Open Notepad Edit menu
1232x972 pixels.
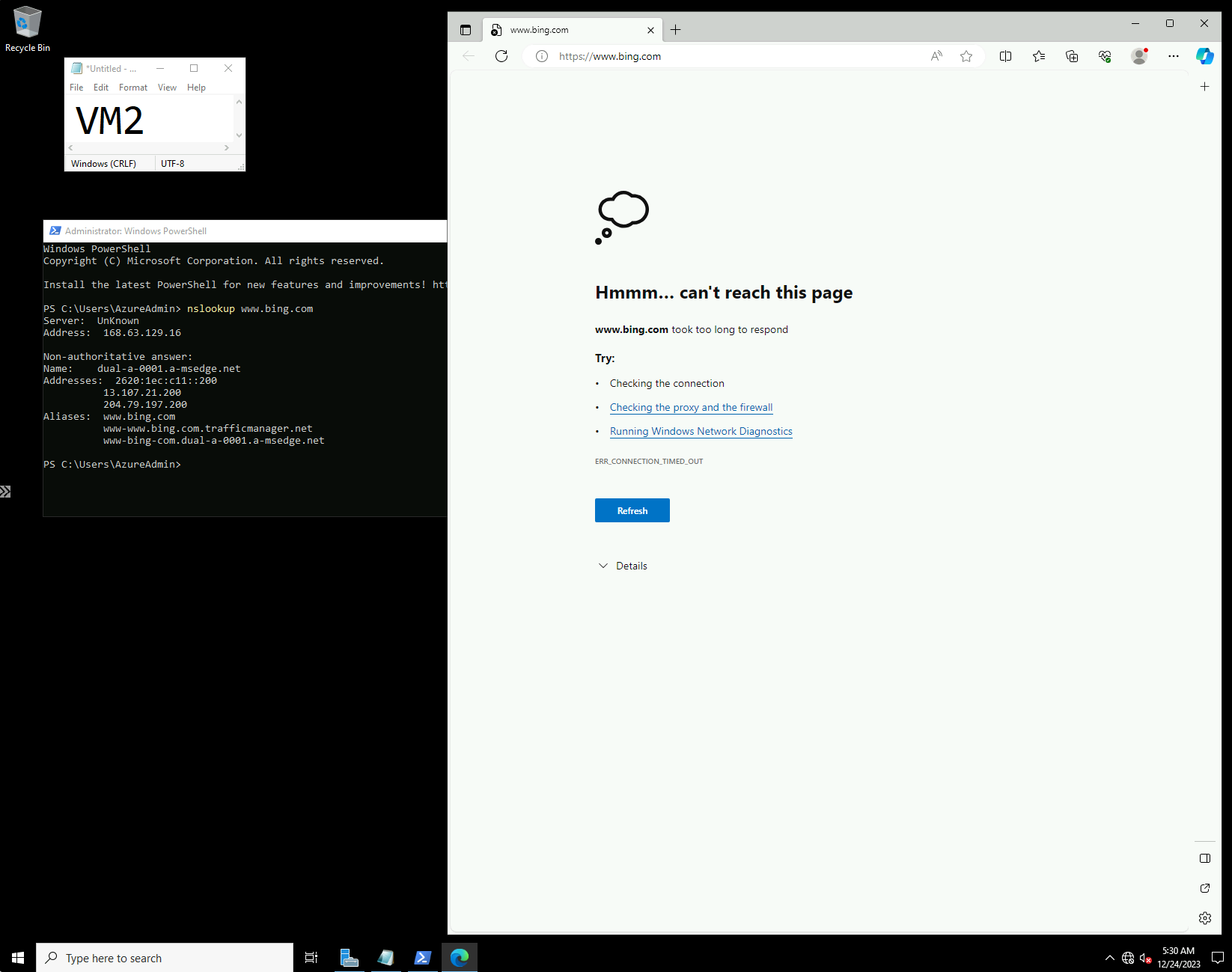coord(101,88)
